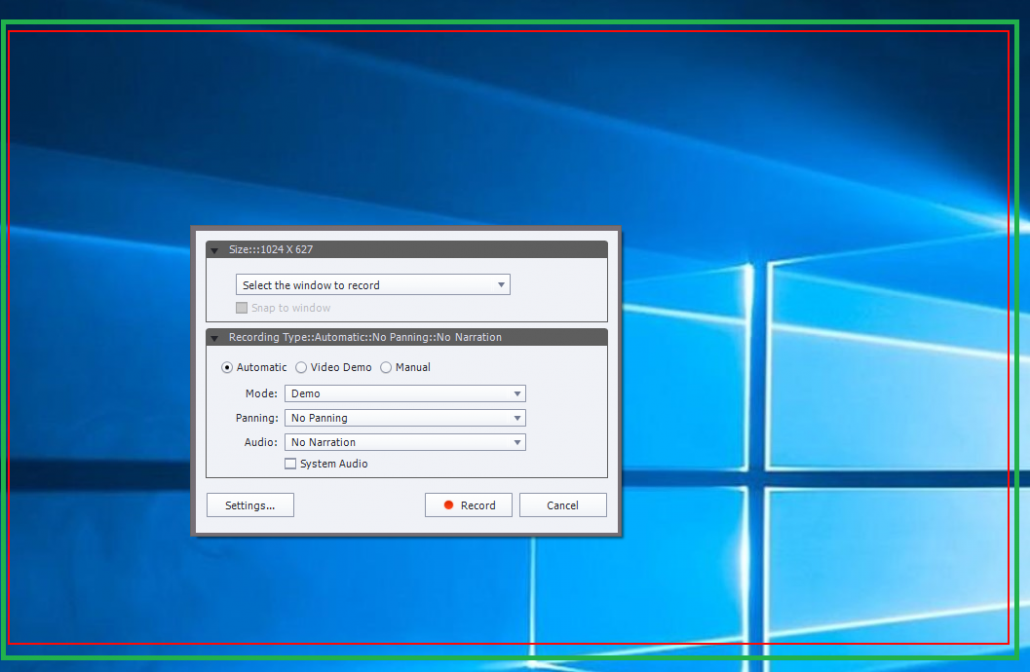Image resolution: width=1030 pixels, height=672 pixels.
Task: Open the Audio dropdown showing No Narration
Action: pos(404,442)
